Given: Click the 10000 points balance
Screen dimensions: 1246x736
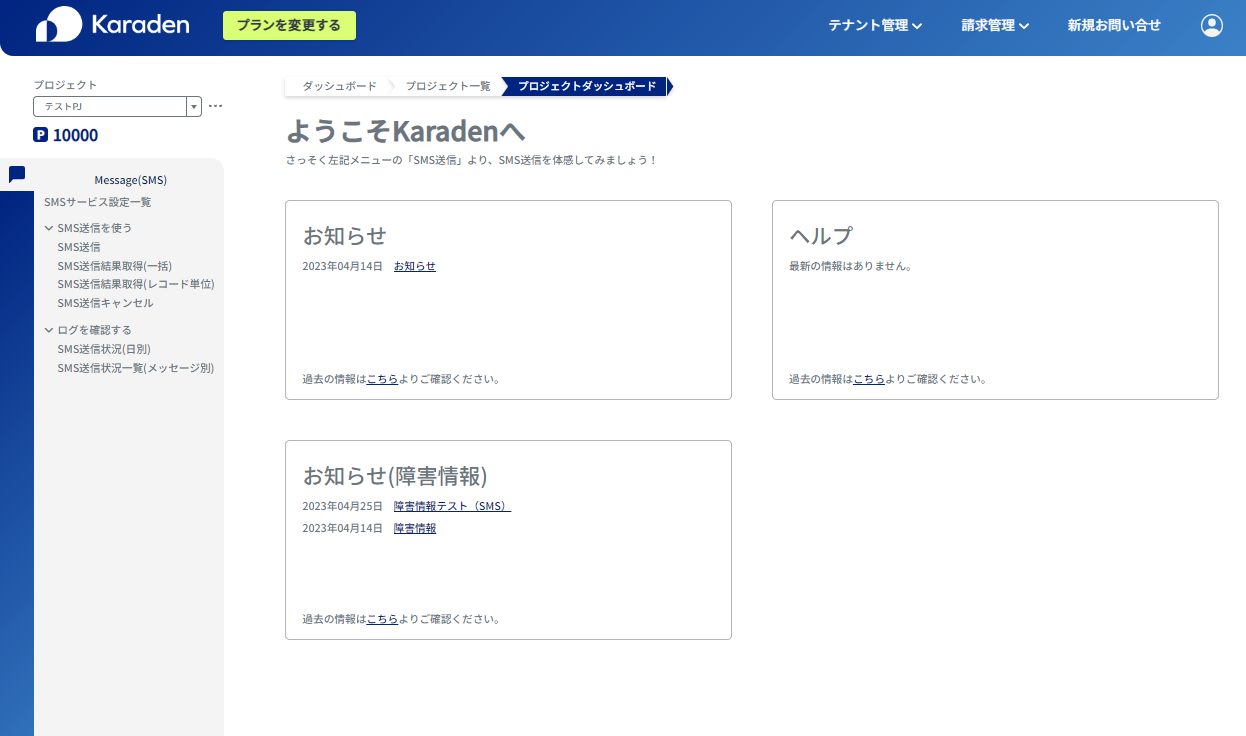Looking at the screenshot, I should pos(75,135).
